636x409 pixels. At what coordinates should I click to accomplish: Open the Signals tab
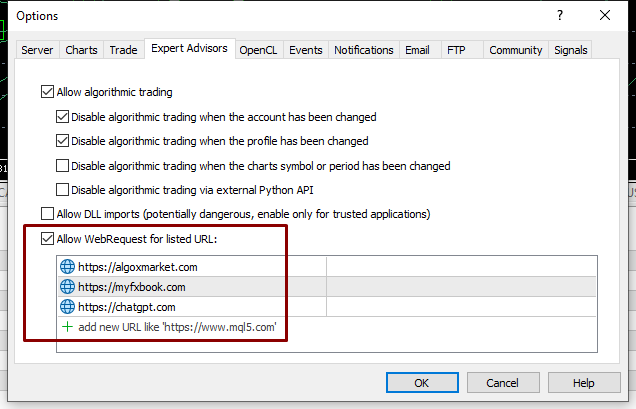pyautogui.click(x=570, y=50)
